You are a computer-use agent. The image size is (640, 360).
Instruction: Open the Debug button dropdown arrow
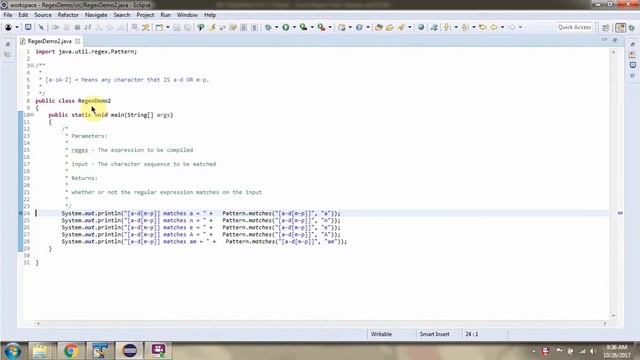click(x=276, y=27)
